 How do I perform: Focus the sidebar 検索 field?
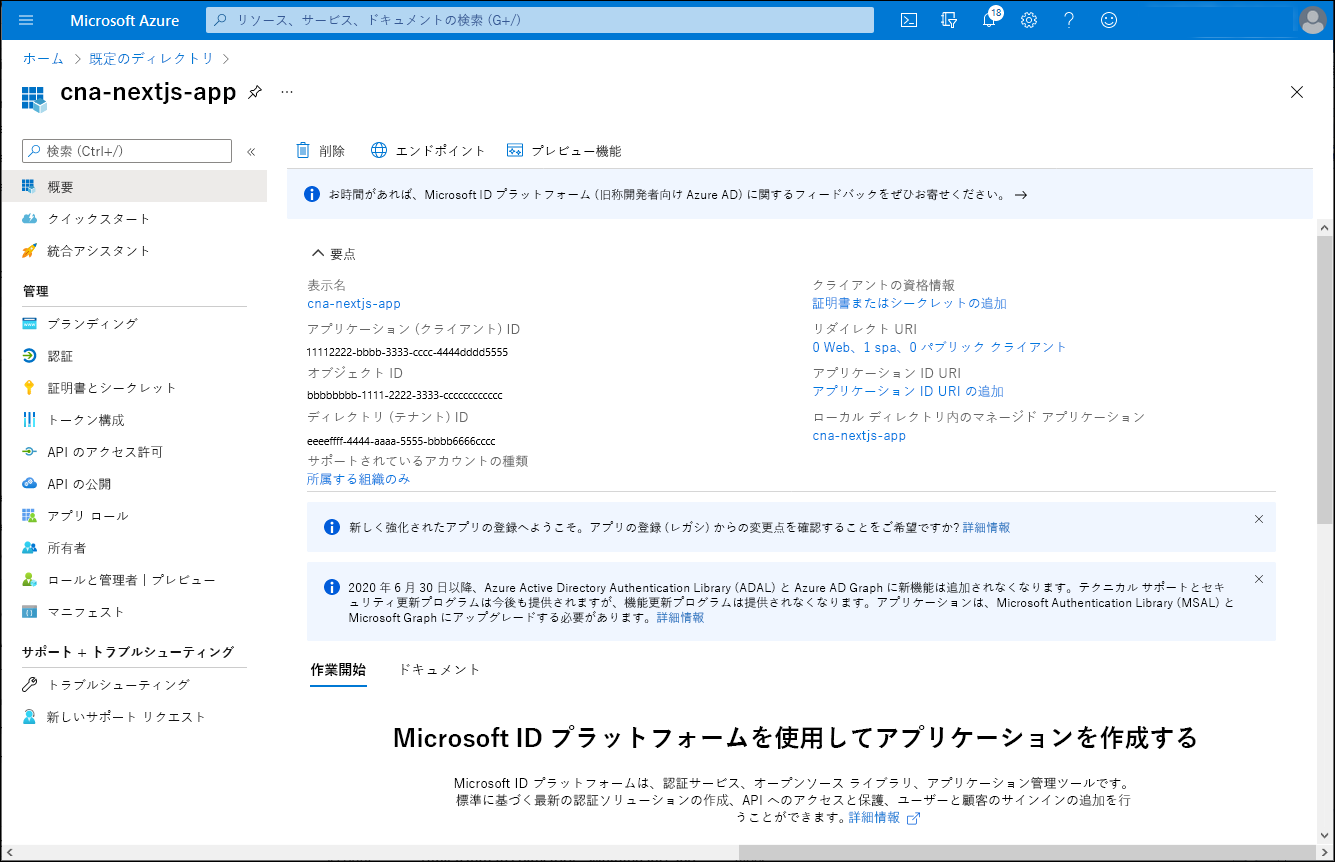(127, 151)
